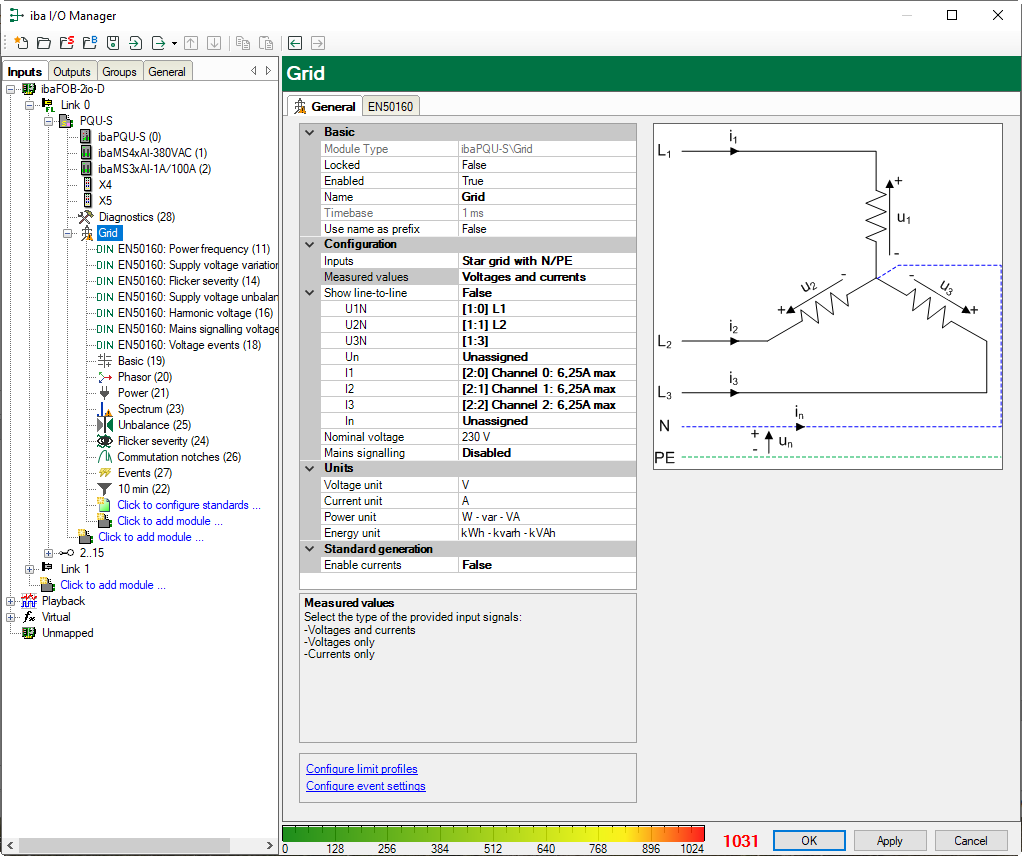This screenshot has width=1022, height=856.
Task: Select the Diagnostics (28) hammer icon
Action: pyautogui.click(x=86, y=217)
